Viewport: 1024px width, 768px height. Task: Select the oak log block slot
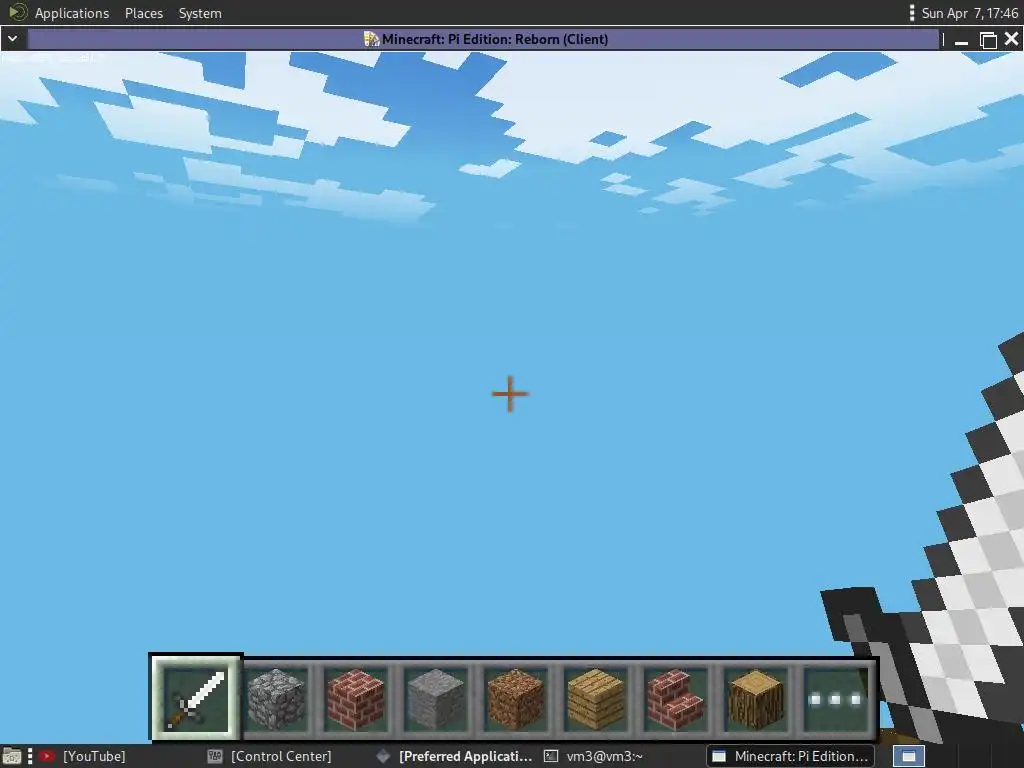tap(755, 698)
